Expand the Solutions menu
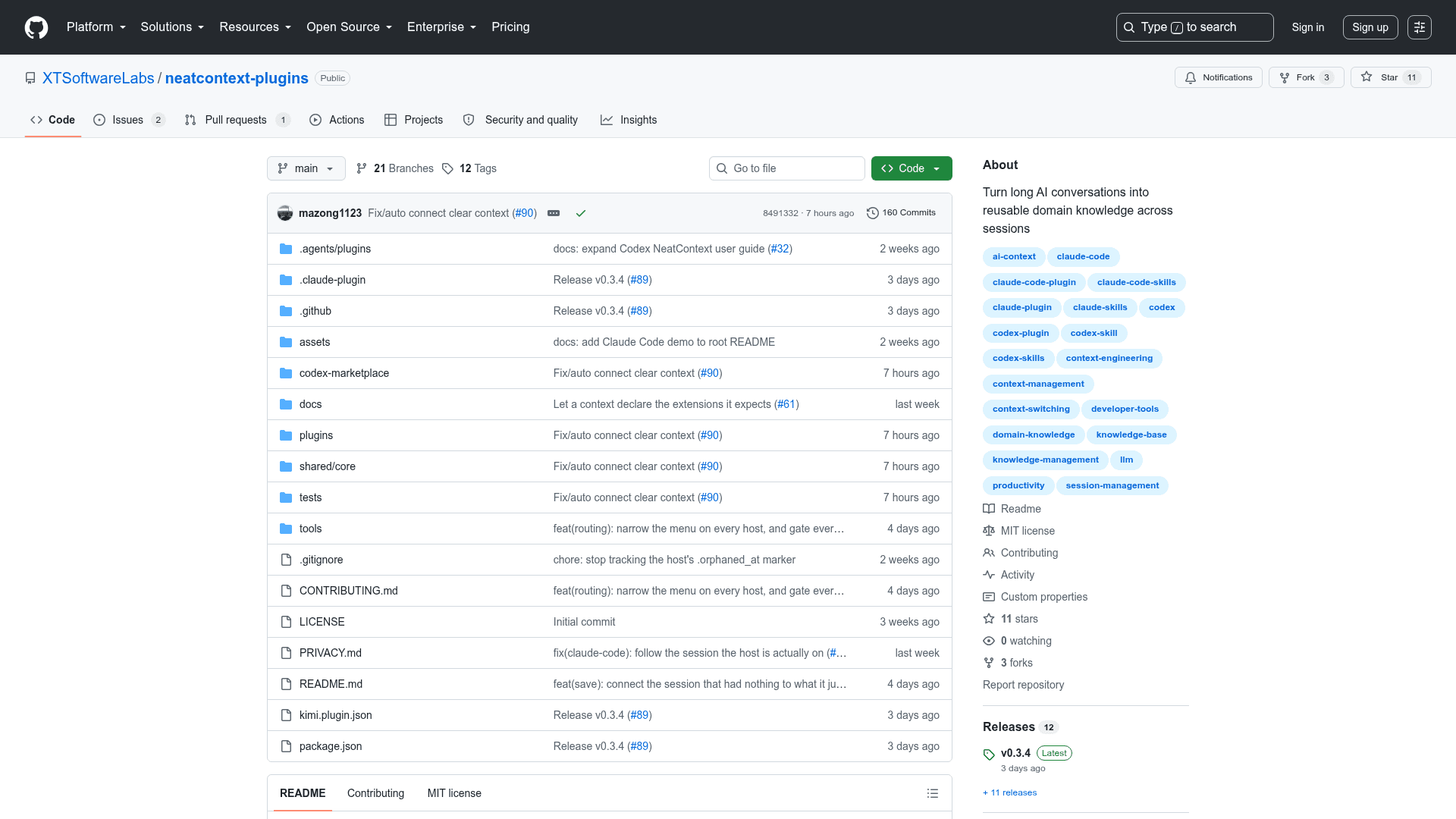1456x819 pixels. [x=172, y=27]
